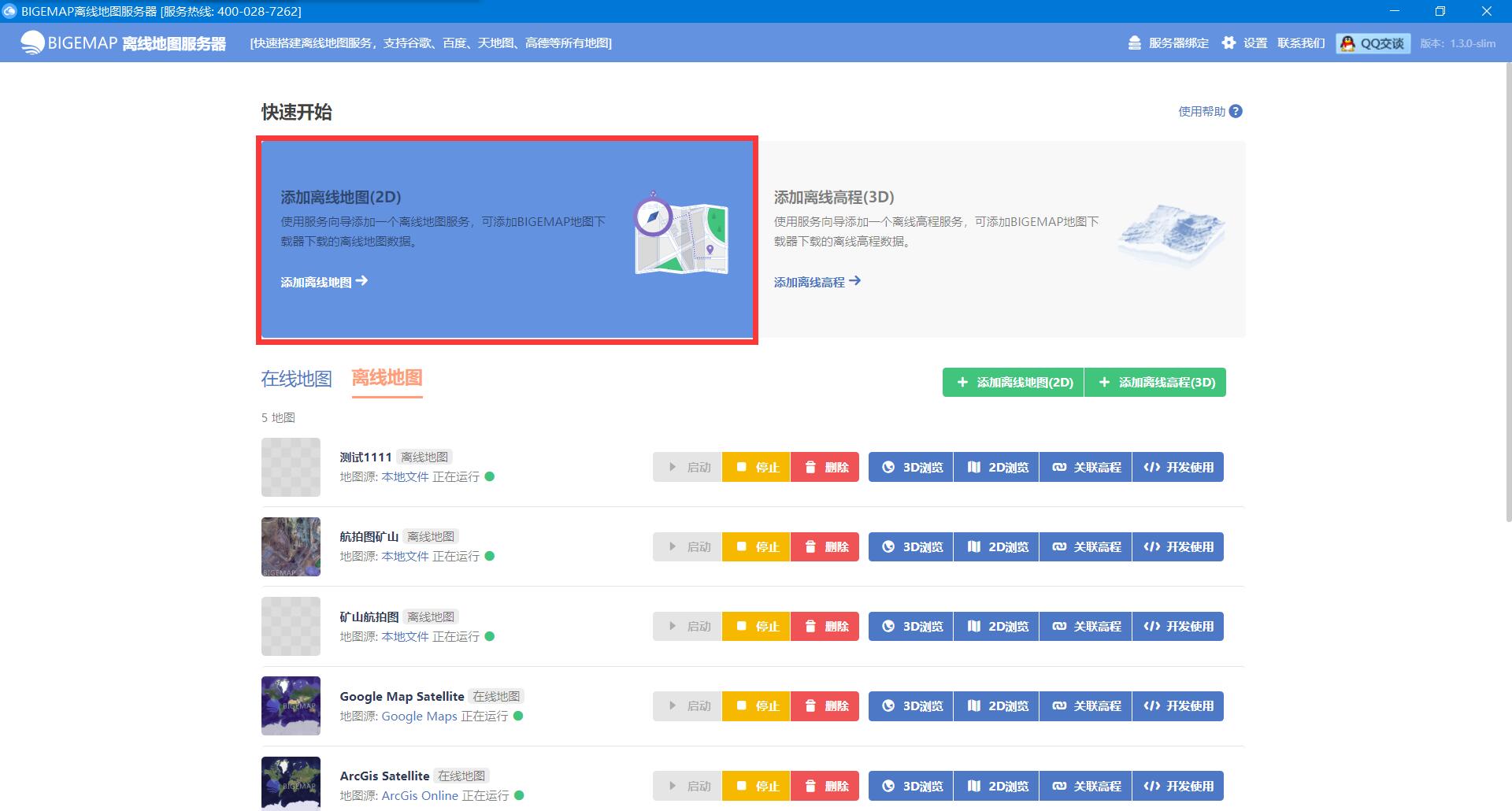1512x811 pixels.
Task: Click the terrain illustration in 3D card
Action: click(x=1172, y=235)
